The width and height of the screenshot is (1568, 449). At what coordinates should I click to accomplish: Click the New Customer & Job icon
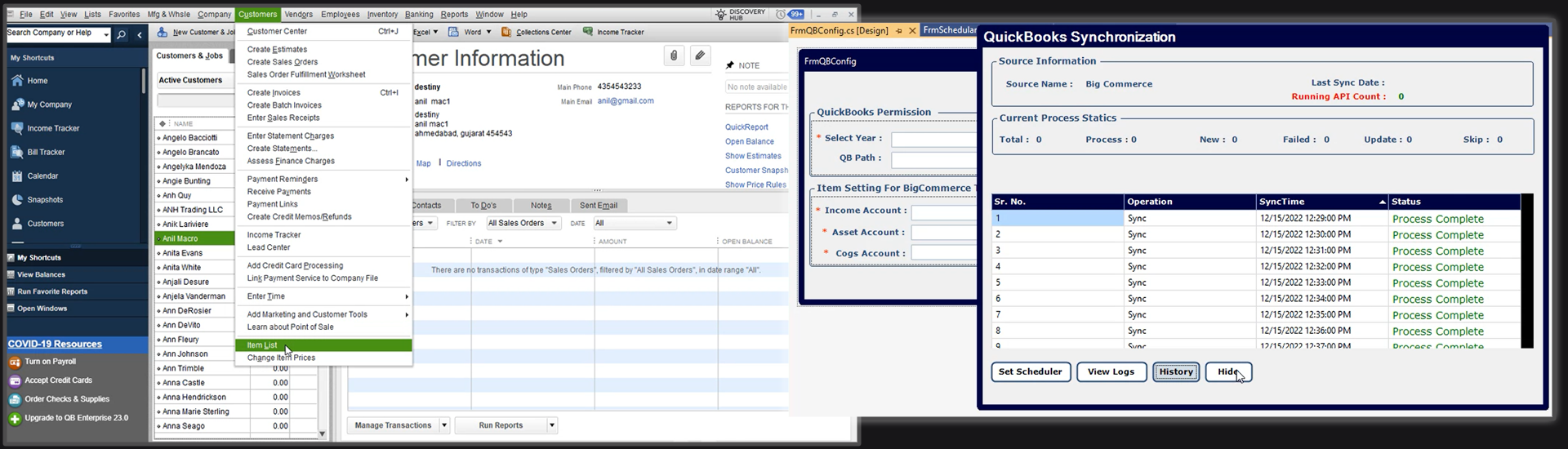tap(163, 32)
